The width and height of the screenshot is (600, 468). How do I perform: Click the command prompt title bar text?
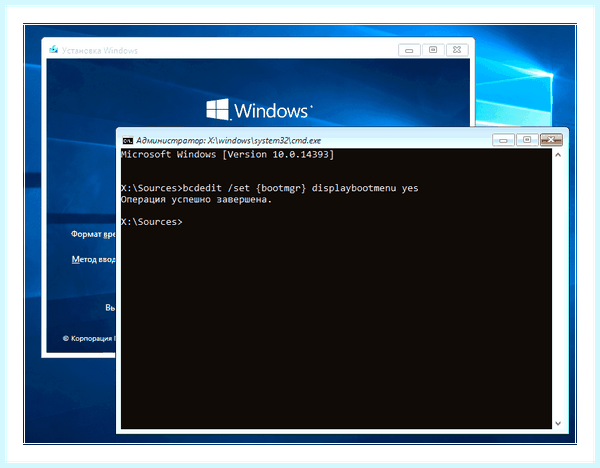pos(228,141)
